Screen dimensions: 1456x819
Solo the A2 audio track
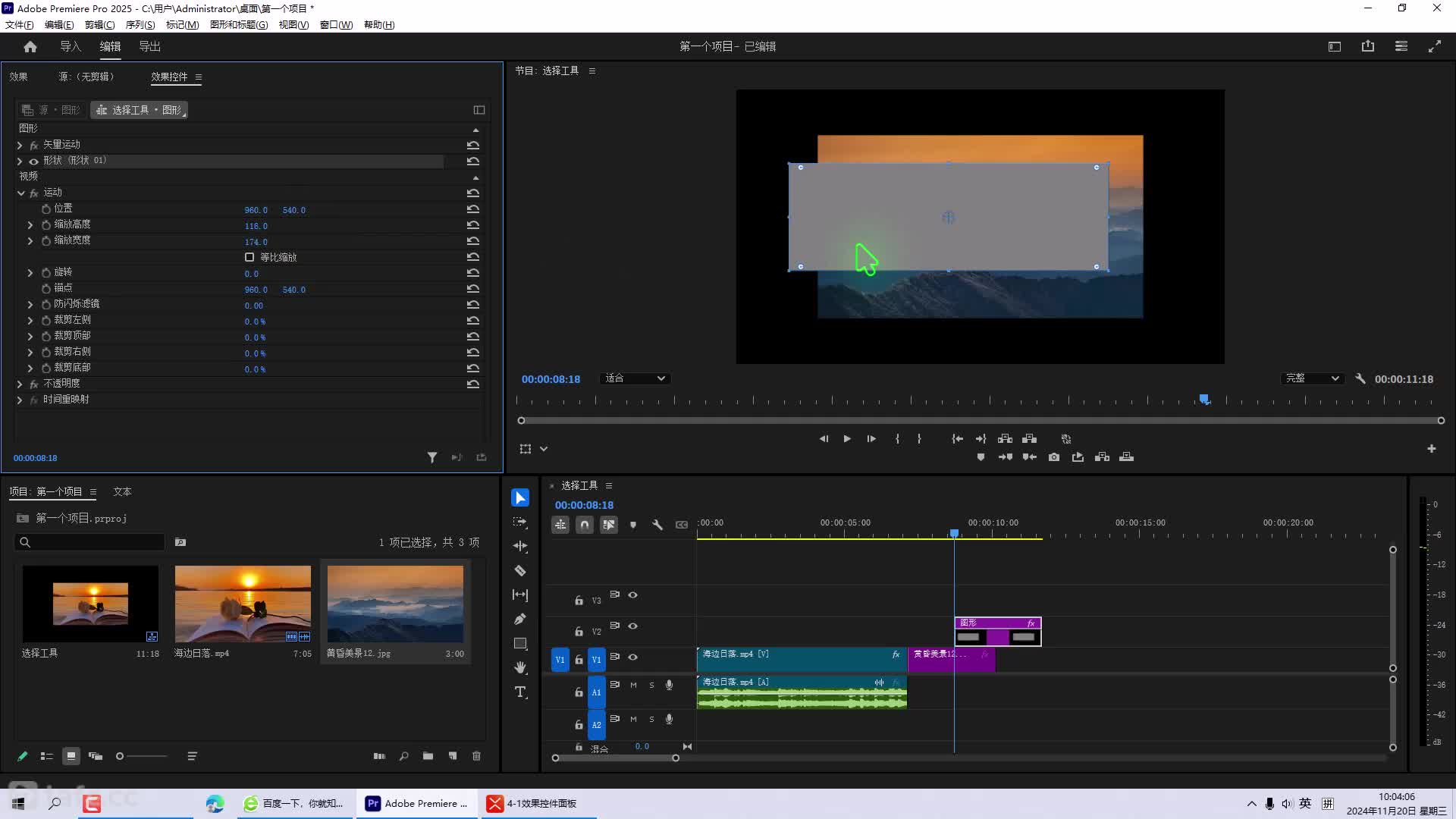click(x=651, y=720)
